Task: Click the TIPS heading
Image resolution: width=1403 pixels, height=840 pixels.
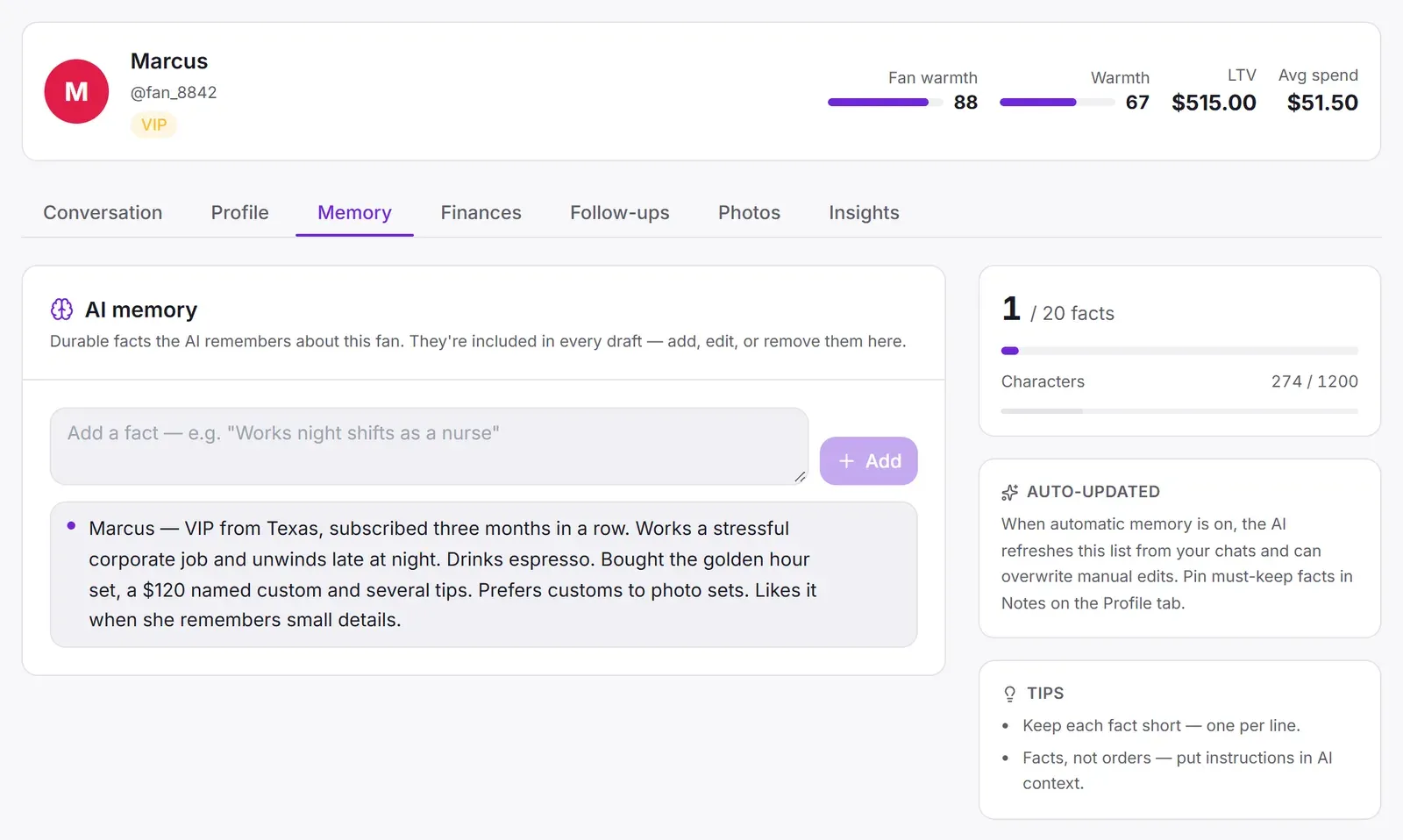Action: point(1045,694)
